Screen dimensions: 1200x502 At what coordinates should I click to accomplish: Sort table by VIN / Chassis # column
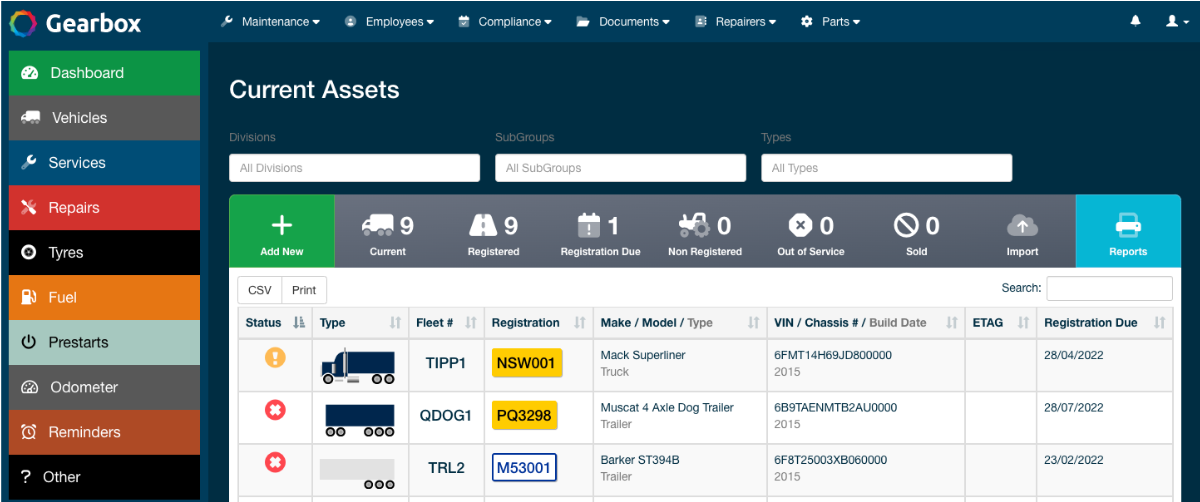coord(866,323)
